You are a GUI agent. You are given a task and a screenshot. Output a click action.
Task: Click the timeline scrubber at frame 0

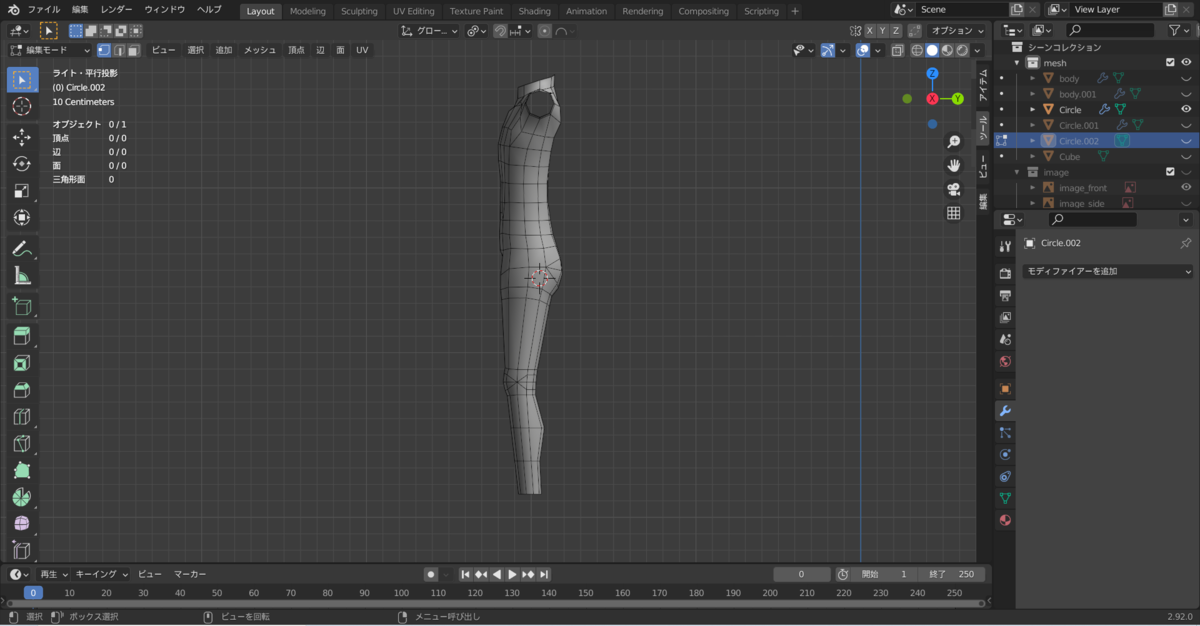point(33,592)
